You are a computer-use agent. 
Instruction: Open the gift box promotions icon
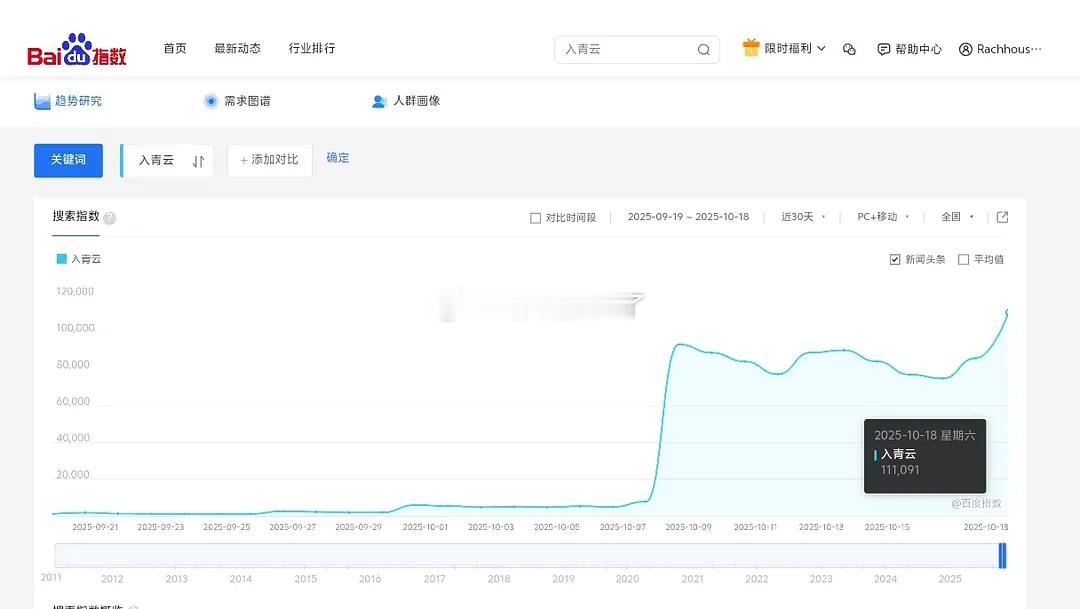pyautogui.click(x=751, y=48)
